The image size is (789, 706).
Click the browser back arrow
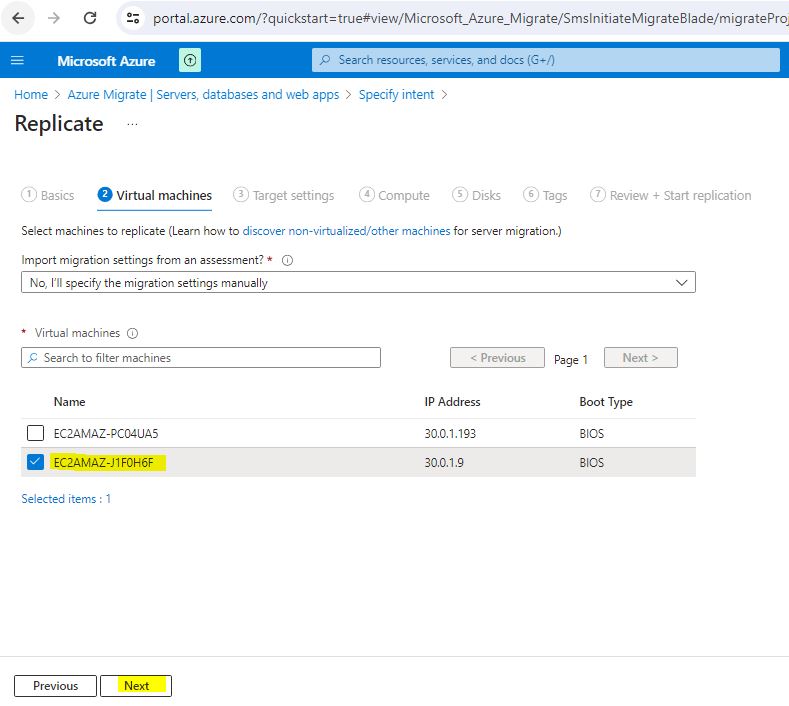pyautogui.click(x=19, y=18)
